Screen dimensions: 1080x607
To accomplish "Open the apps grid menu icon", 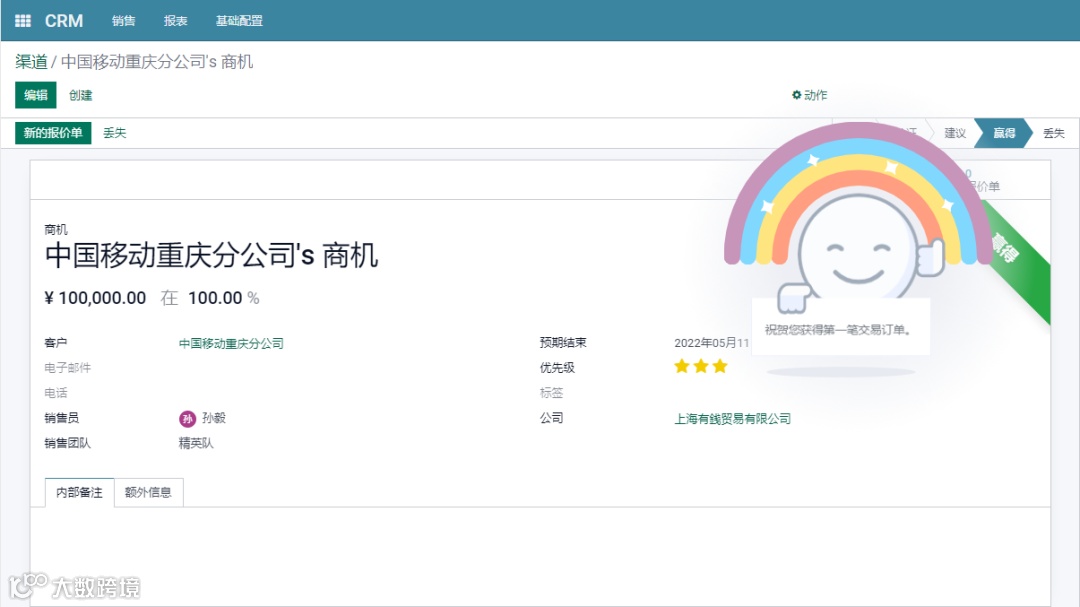I will click(x=23, y=21).
